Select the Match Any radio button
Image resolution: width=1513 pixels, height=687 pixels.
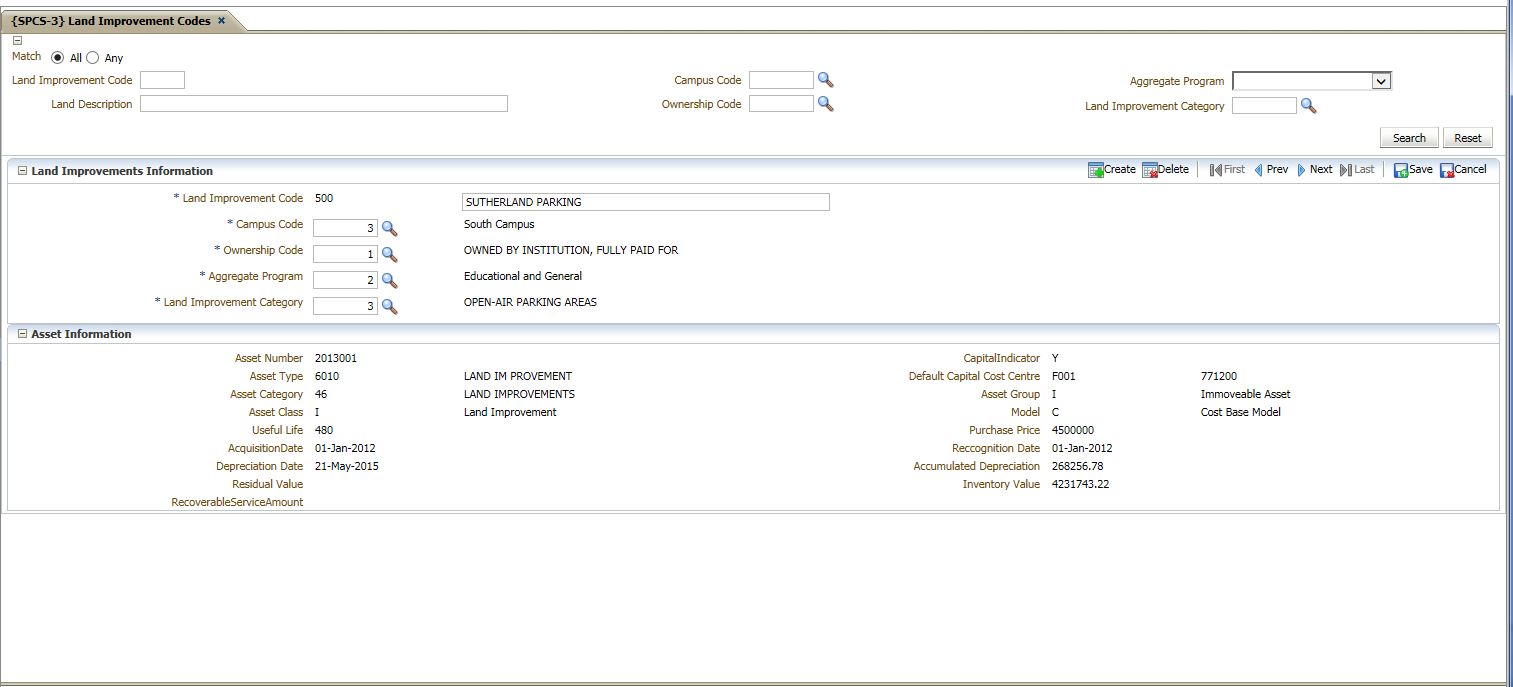(93, 58)
